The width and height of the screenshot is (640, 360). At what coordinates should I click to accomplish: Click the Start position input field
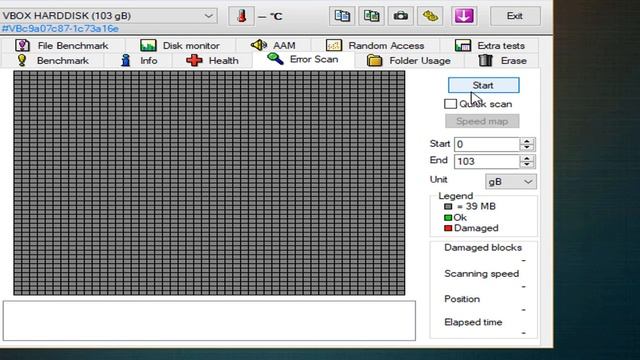pos(487,144)
